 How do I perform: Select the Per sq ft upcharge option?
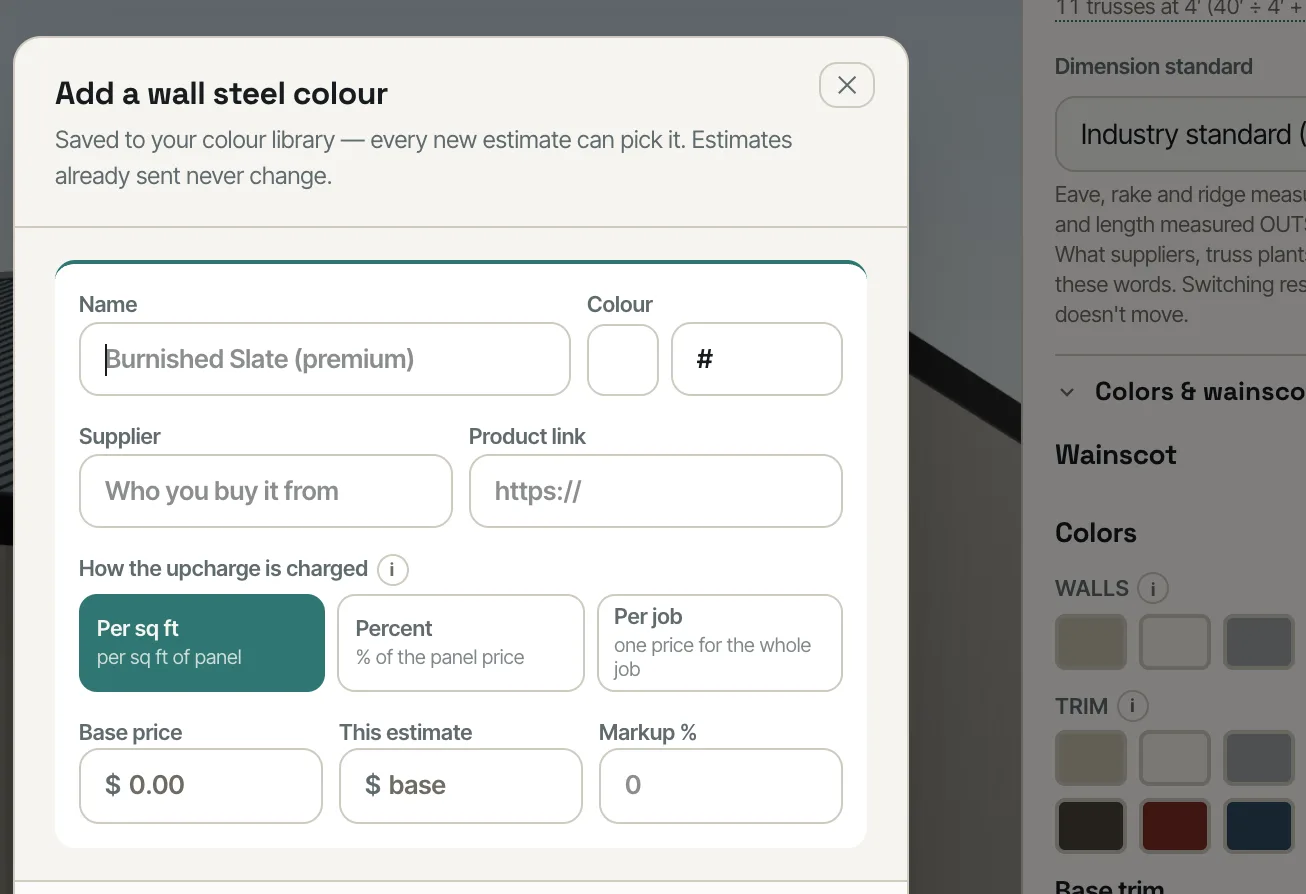(x=202, y=643)
